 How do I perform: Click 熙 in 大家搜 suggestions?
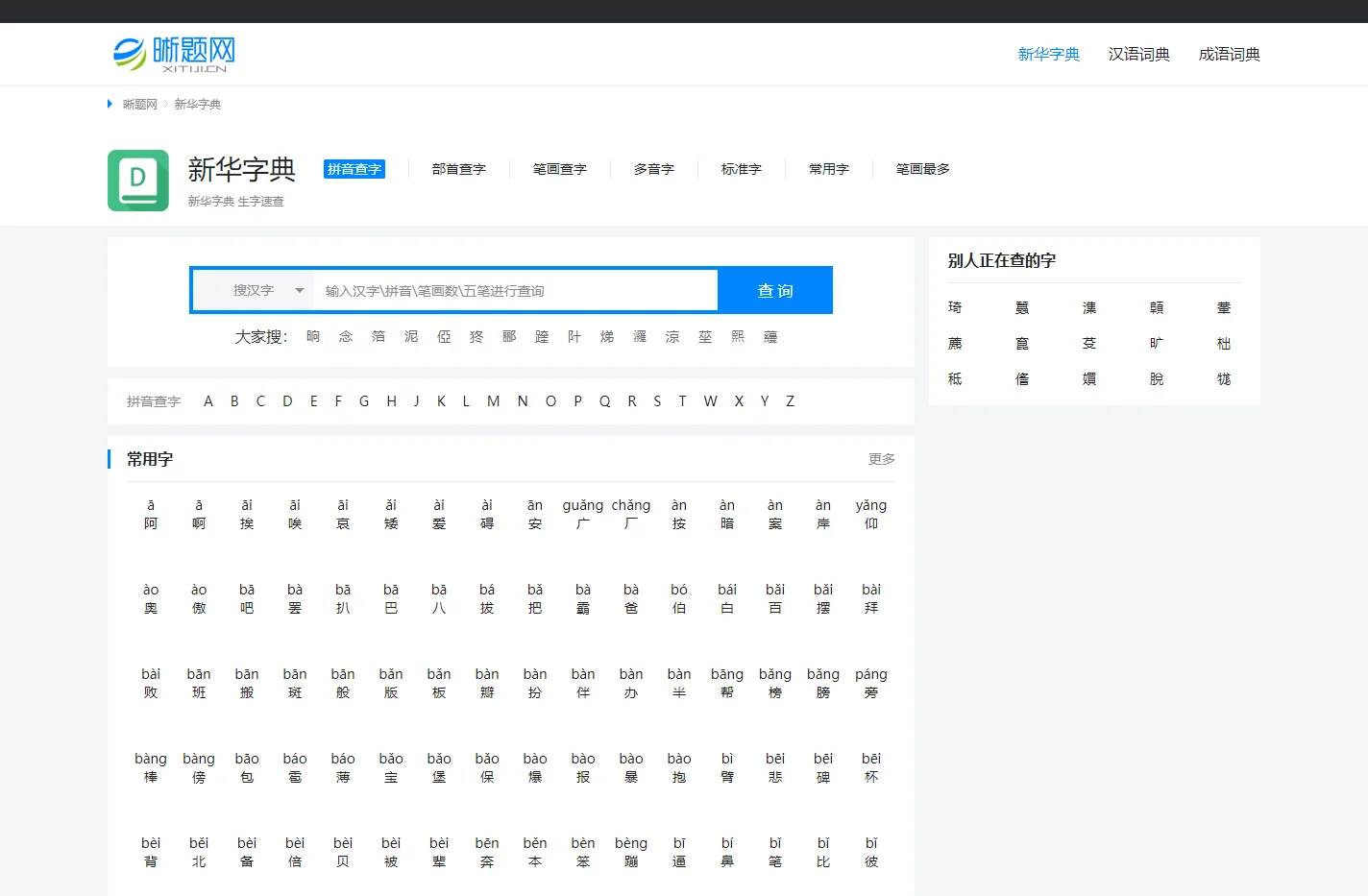click(738, 337)
